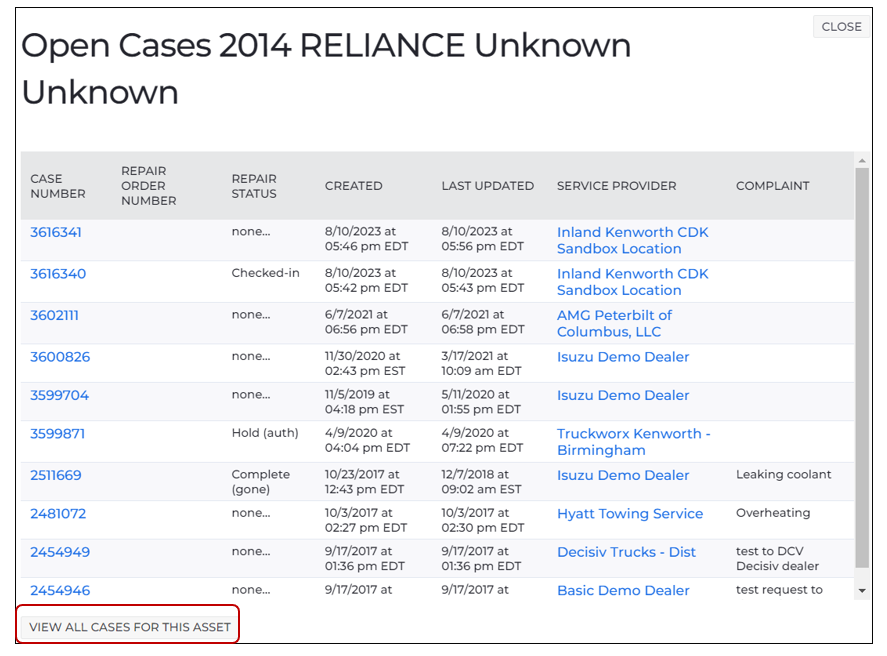Click the scrollbar down arrow
The width and height of the screenshot is (887, 656).
point(862,591)
